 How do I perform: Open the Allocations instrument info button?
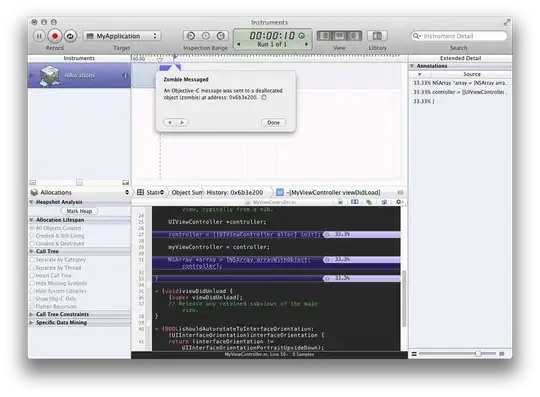click(x=125, y=75)
